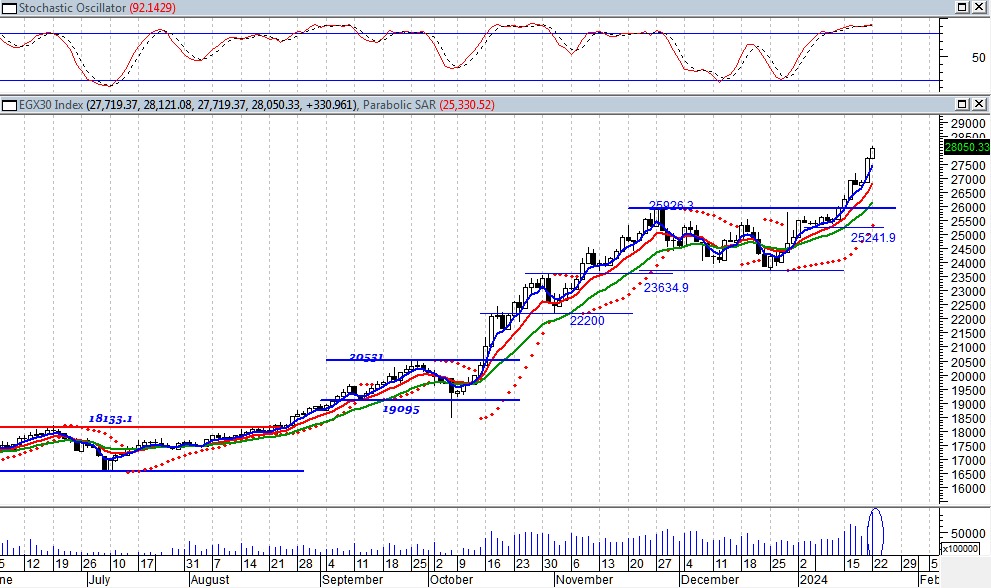Maximize the Stochastic Oscillator pane
The height and width of the screenshot is (588, 991).
959,9
